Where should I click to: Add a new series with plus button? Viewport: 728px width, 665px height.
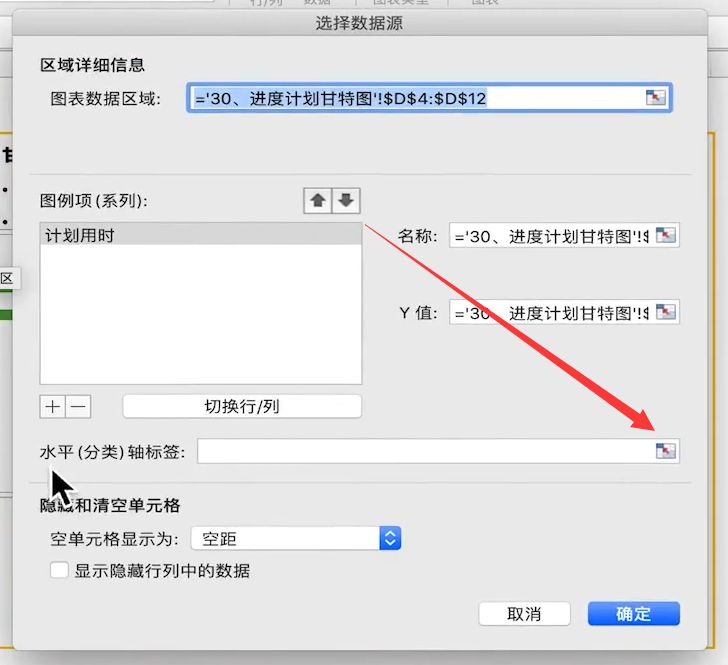(52, 407)
